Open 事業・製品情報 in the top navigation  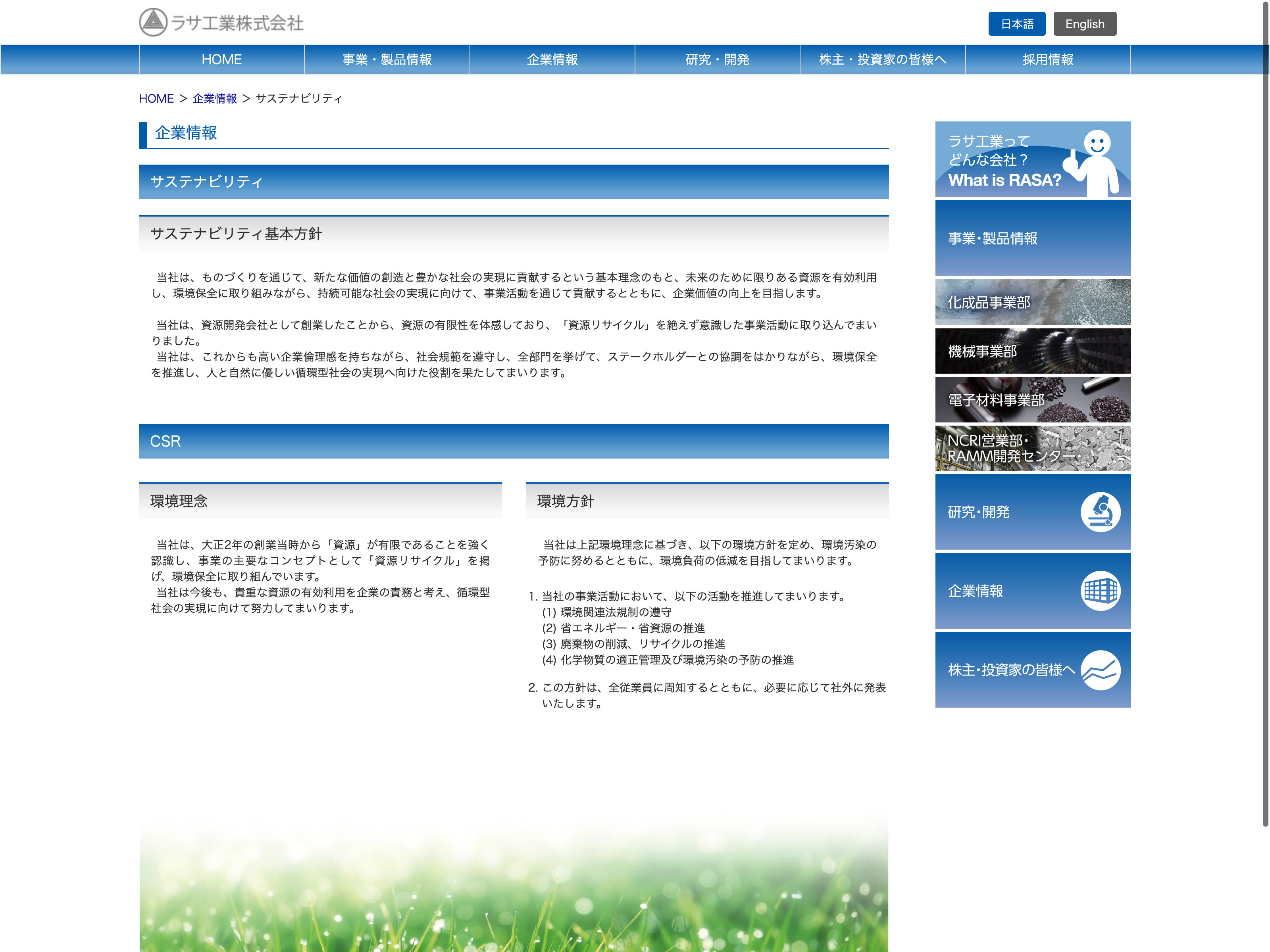pyautogui.click(x=387, y=59)
